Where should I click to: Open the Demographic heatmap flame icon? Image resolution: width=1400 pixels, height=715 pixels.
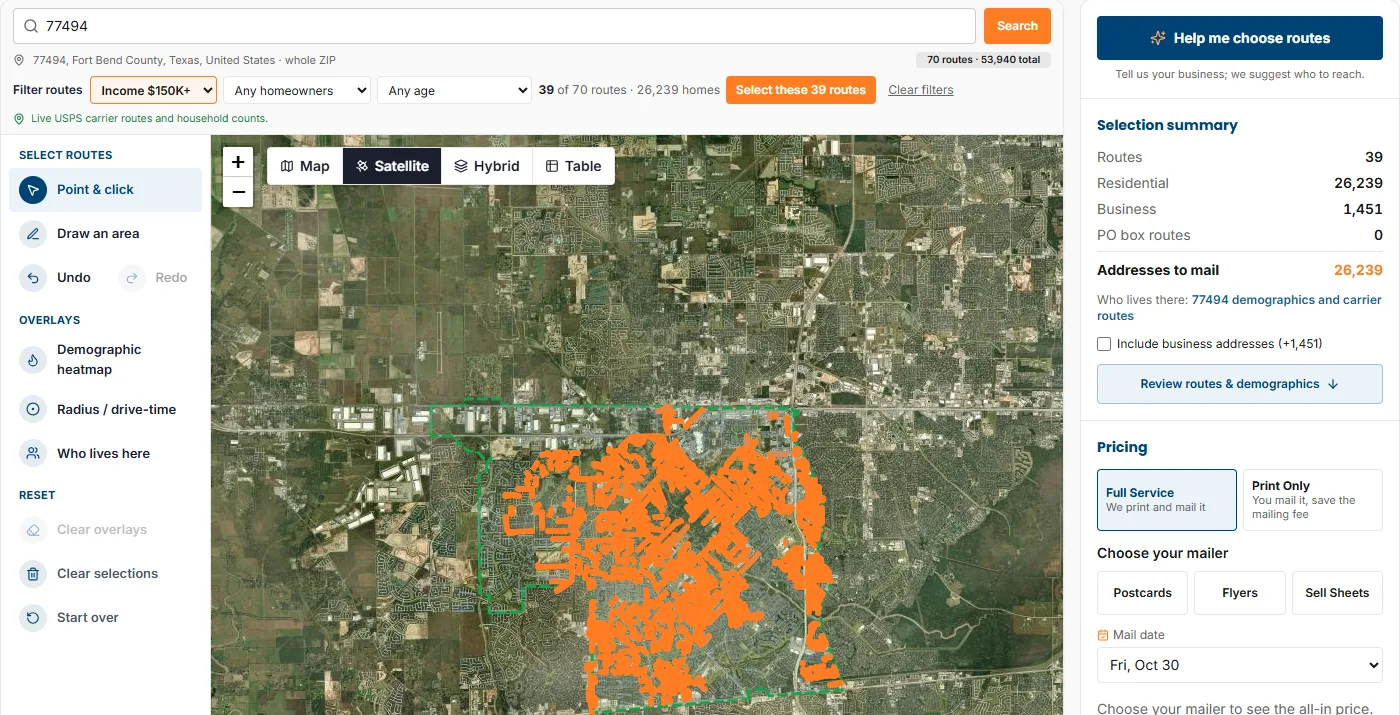(x=33, y=360)
